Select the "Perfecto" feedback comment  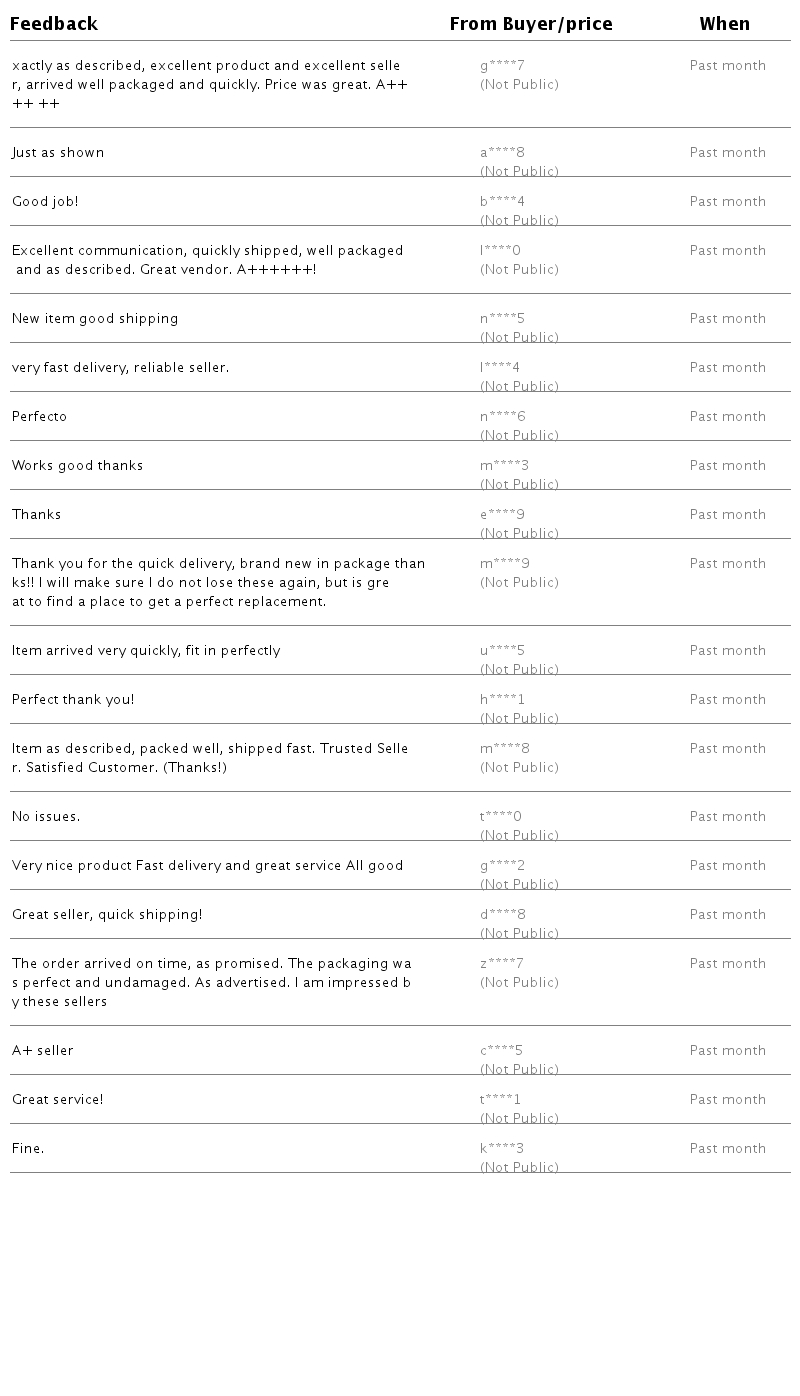tap(40, 417)
